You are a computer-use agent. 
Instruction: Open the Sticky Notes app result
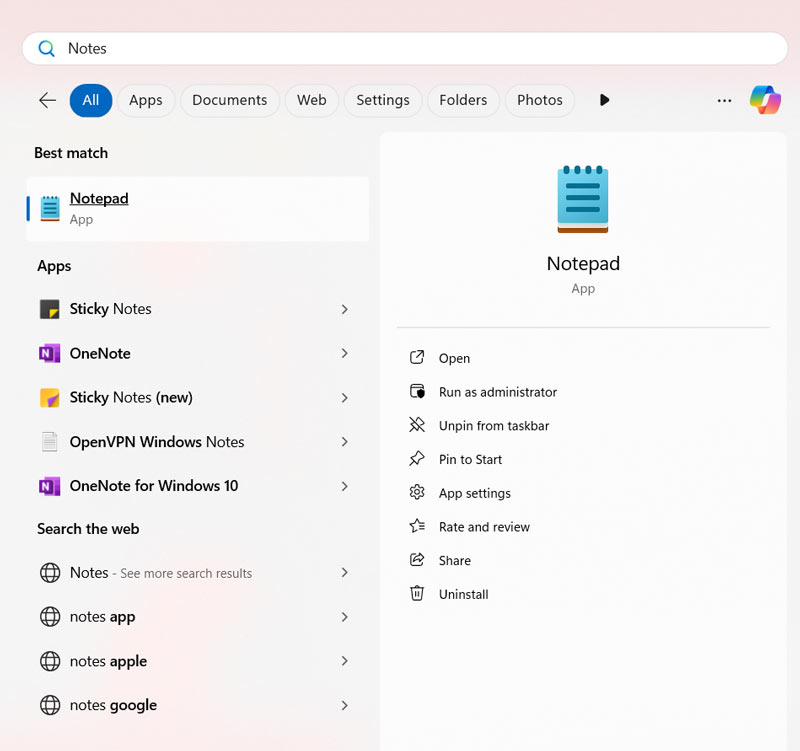(197, 309)
